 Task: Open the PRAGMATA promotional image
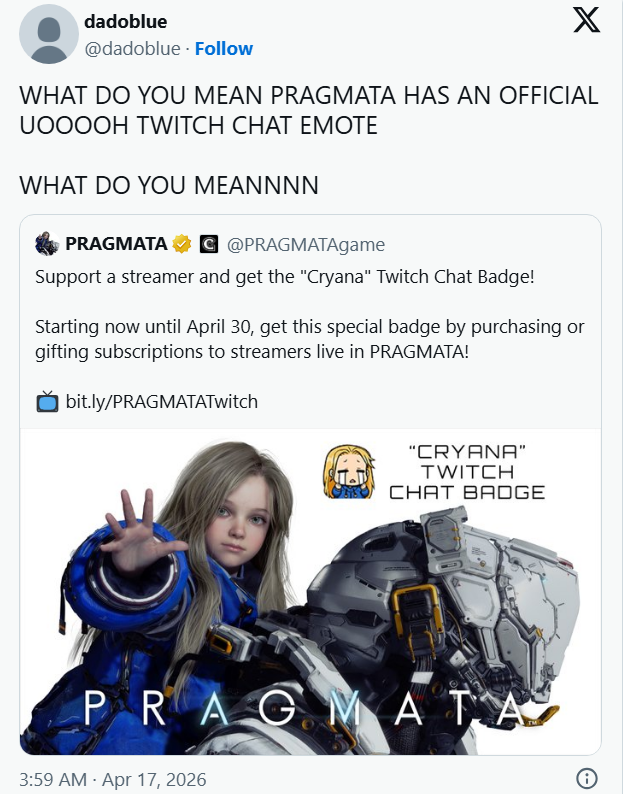[x=310, y=591]
